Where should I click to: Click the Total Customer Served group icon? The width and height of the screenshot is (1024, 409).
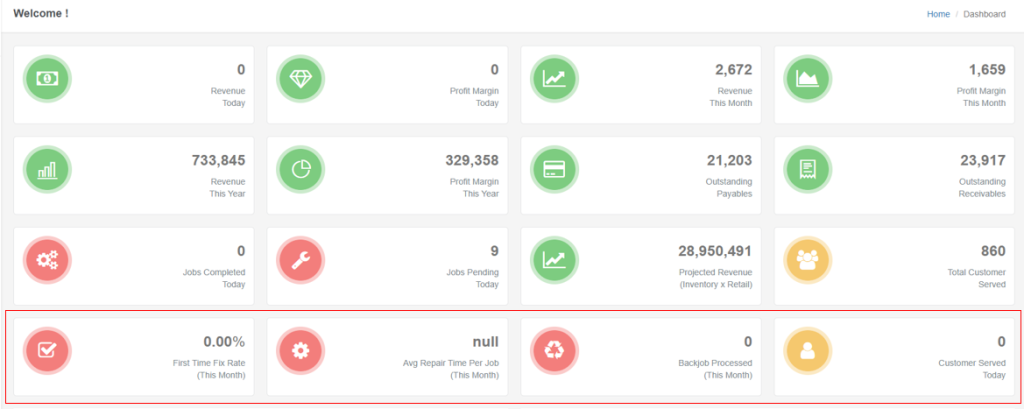click(807, 260)
